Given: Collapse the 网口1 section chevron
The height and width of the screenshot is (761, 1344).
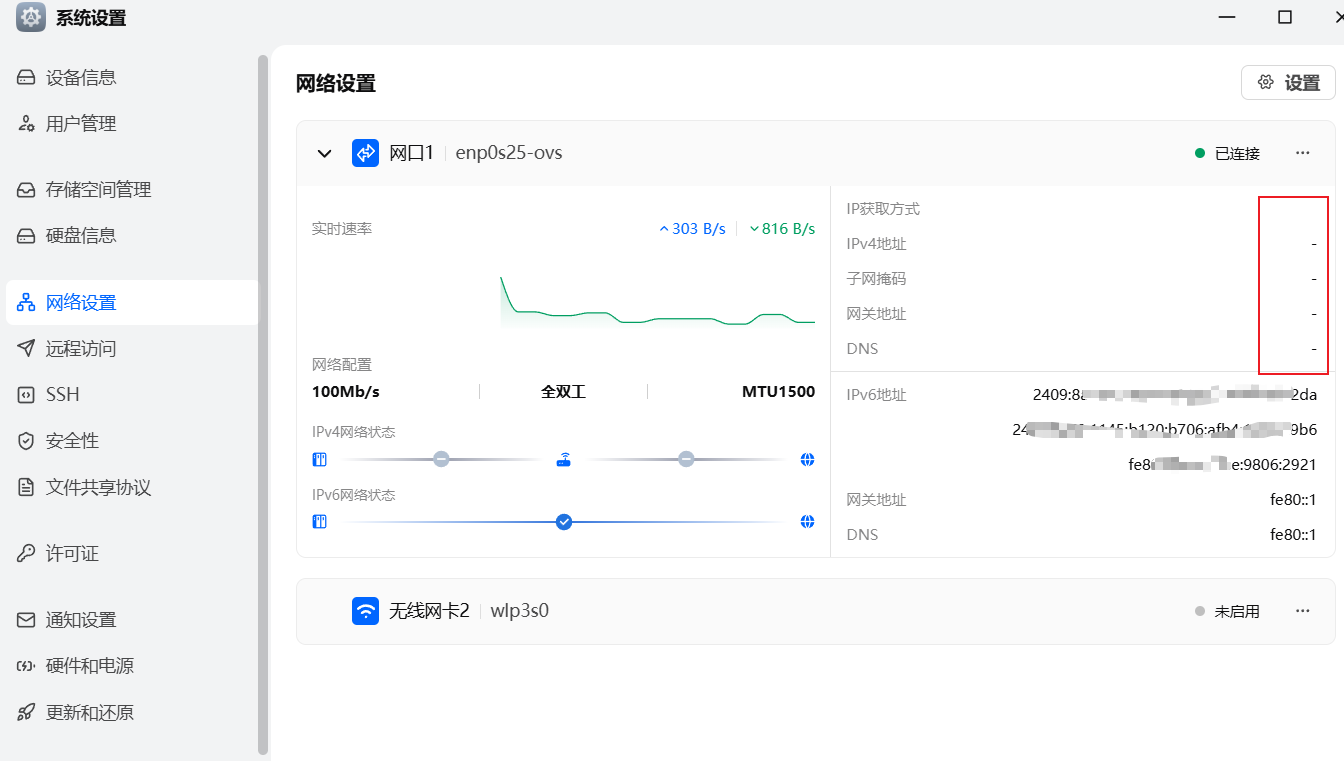Looking at the screenshot, I should (324, 154).
